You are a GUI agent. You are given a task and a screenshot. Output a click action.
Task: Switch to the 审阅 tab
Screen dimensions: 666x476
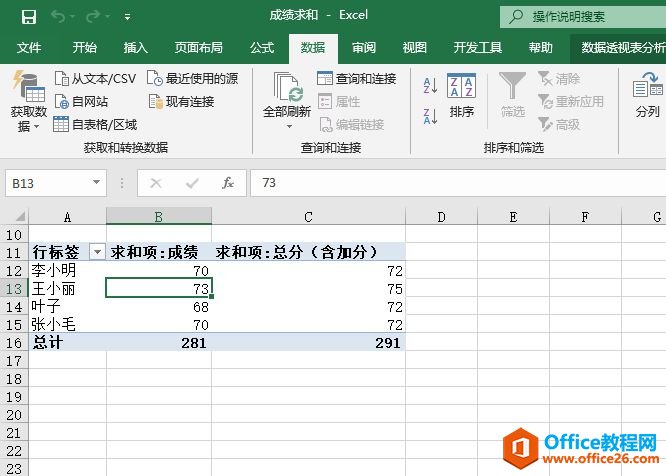click(x=364, y=48)
